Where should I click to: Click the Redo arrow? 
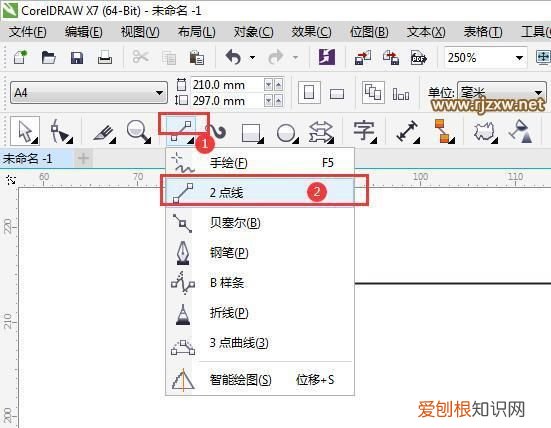(x=276, y=57)
